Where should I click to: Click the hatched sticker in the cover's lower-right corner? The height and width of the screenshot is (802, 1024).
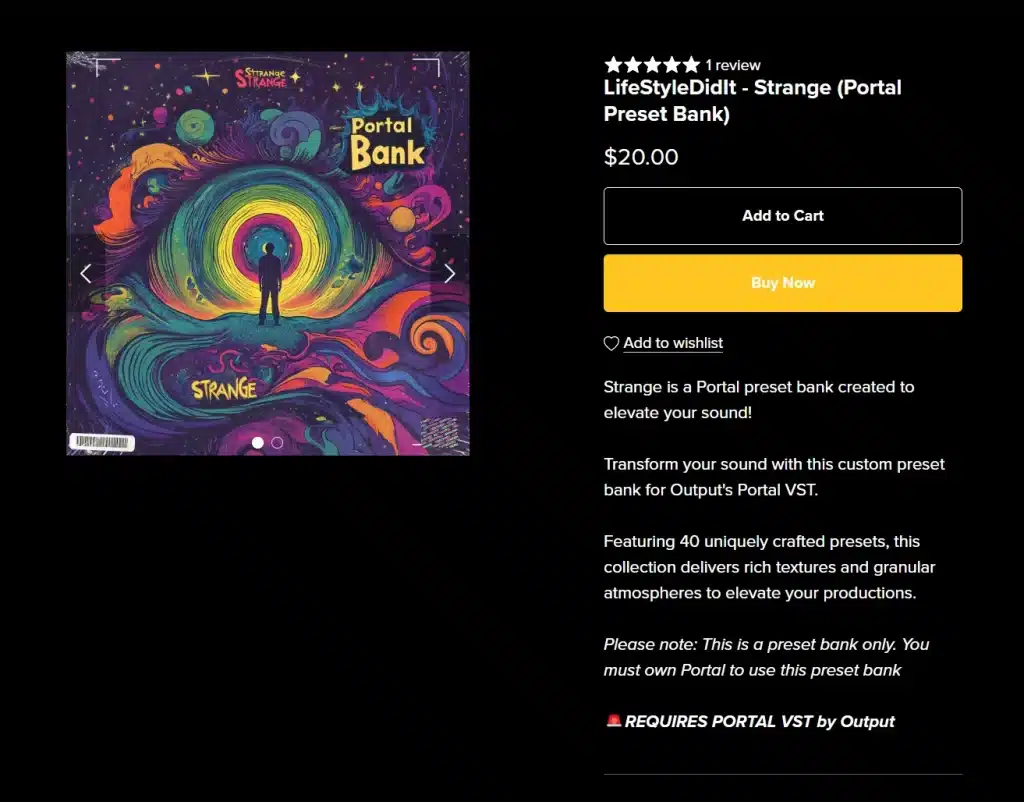(x=440, y=434)
